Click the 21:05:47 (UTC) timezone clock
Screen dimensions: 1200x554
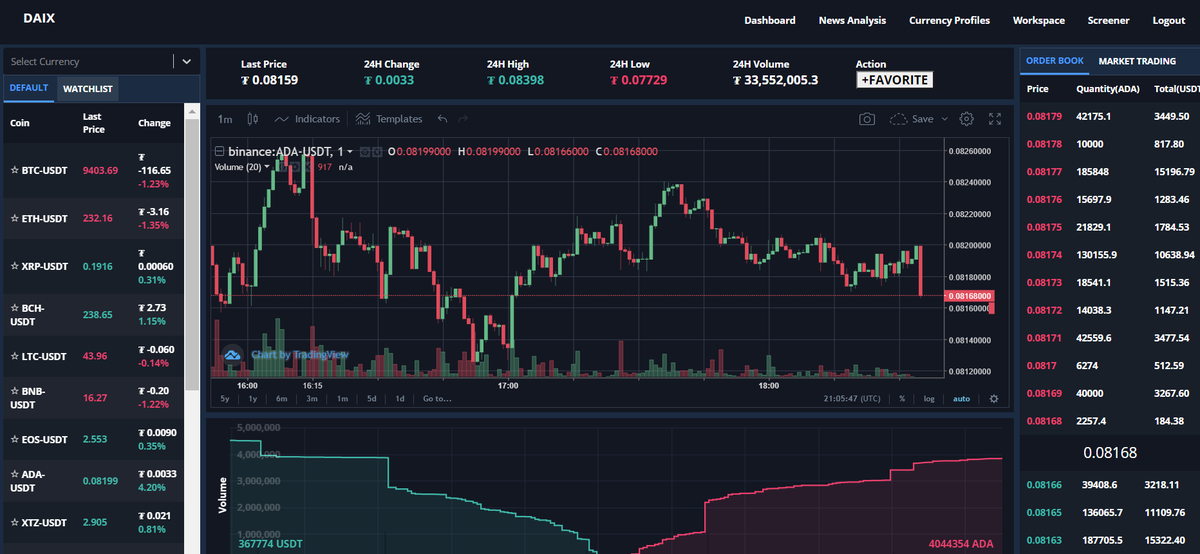[x=852, y=398]
